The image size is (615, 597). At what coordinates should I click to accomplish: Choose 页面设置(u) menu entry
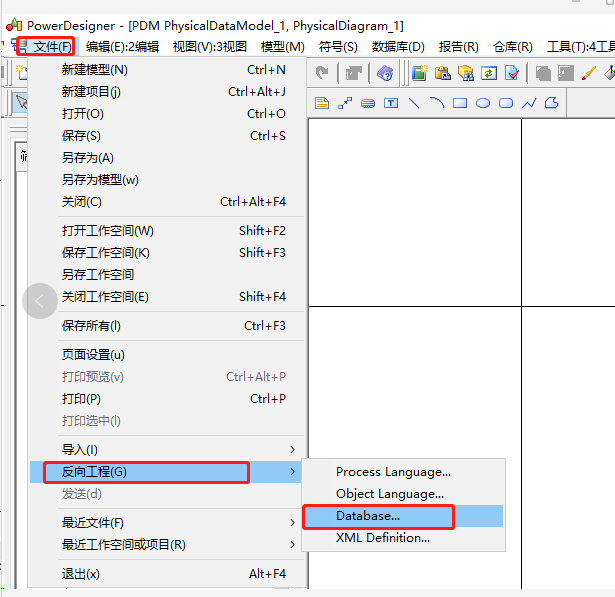(167, 355)
